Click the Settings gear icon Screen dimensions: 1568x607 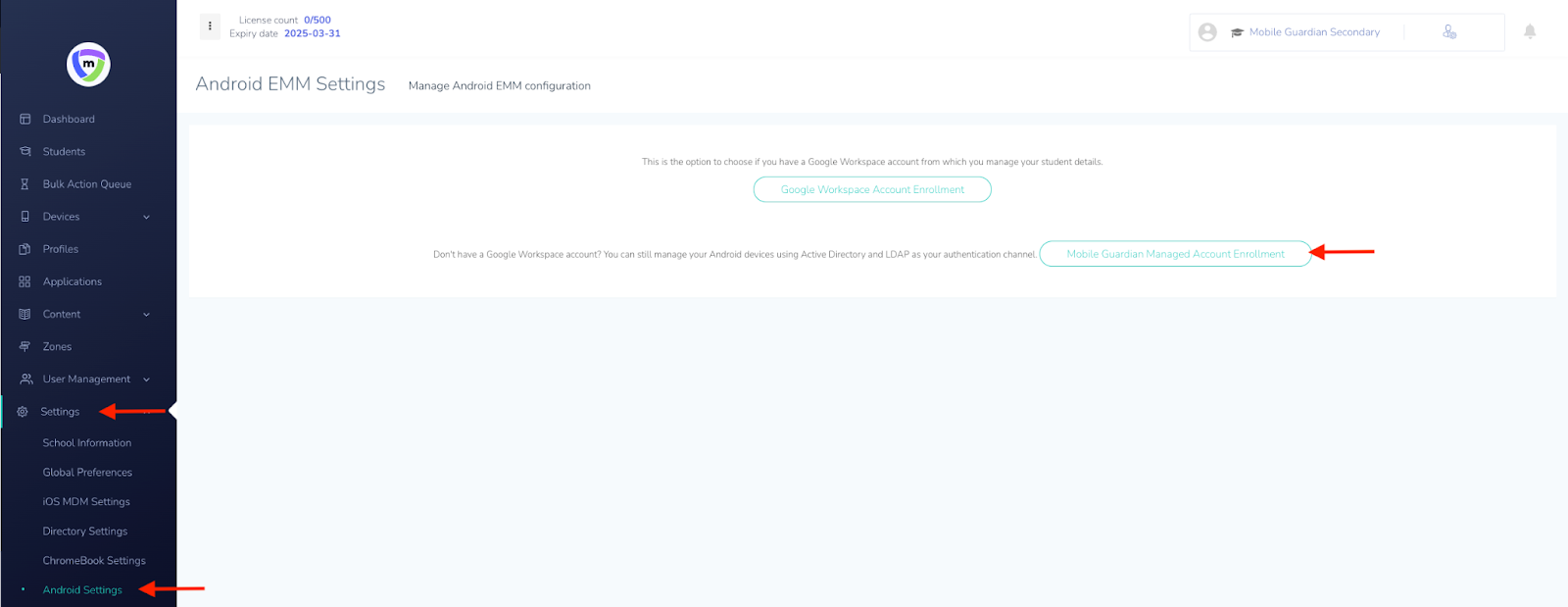click(x=23, y=412)
